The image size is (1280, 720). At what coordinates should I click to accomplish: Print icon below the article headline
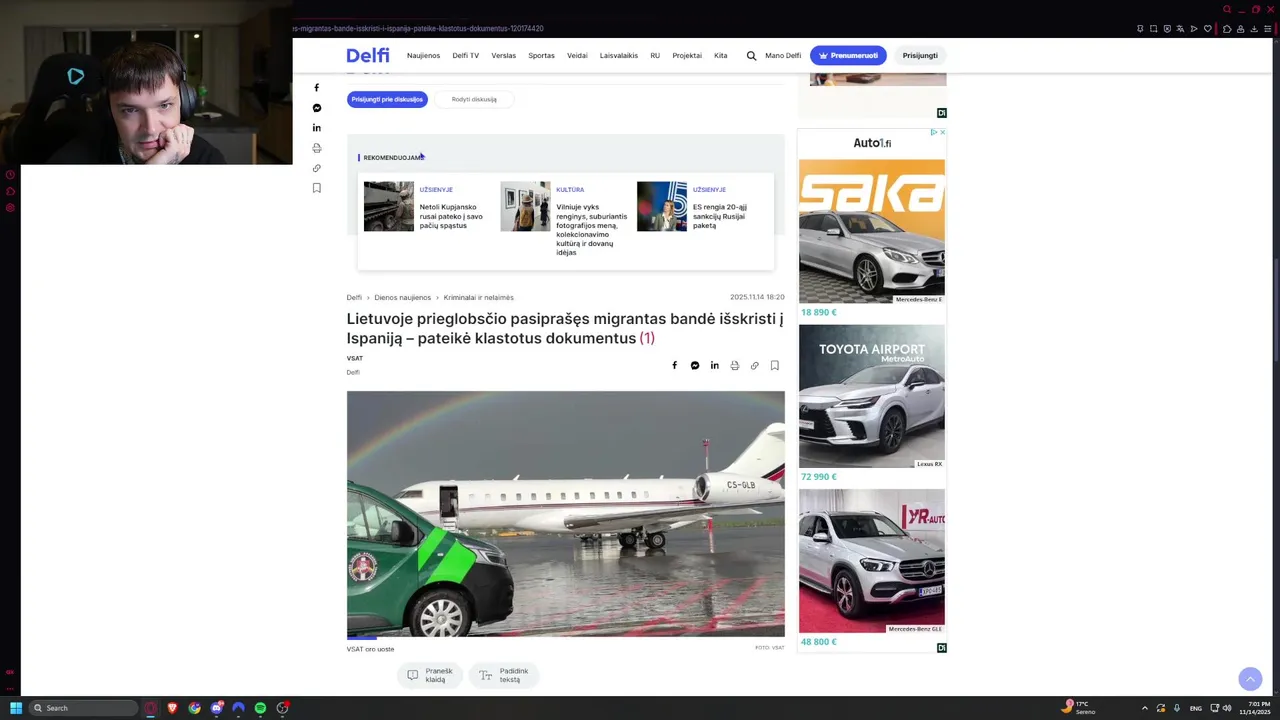(735, 366)
